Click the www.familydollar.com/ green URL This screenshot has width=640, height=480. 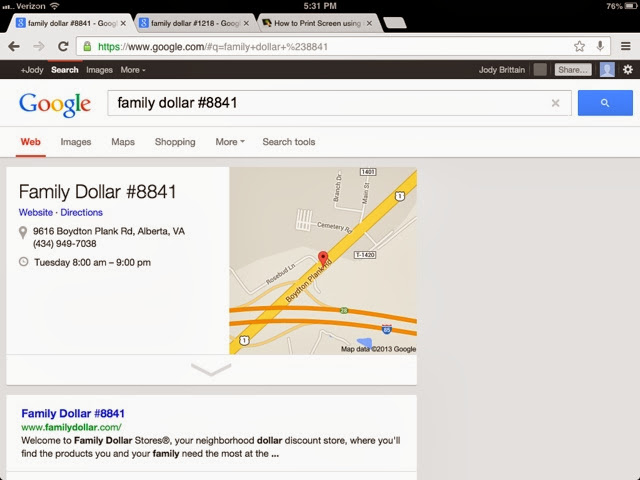pyautogui.click(x=71, y=427)
